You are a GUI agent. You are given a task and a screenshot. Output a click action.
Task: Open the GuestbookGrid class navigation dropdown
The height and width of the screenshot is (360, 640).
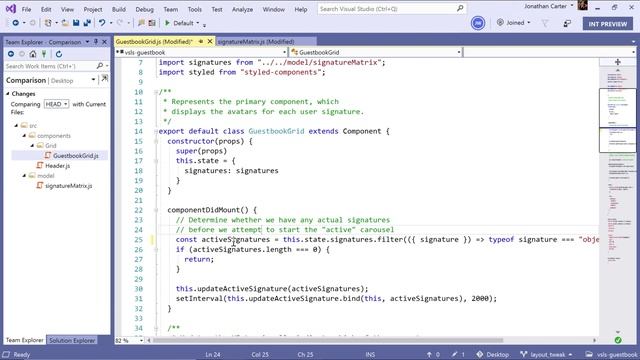click(459, 52)
